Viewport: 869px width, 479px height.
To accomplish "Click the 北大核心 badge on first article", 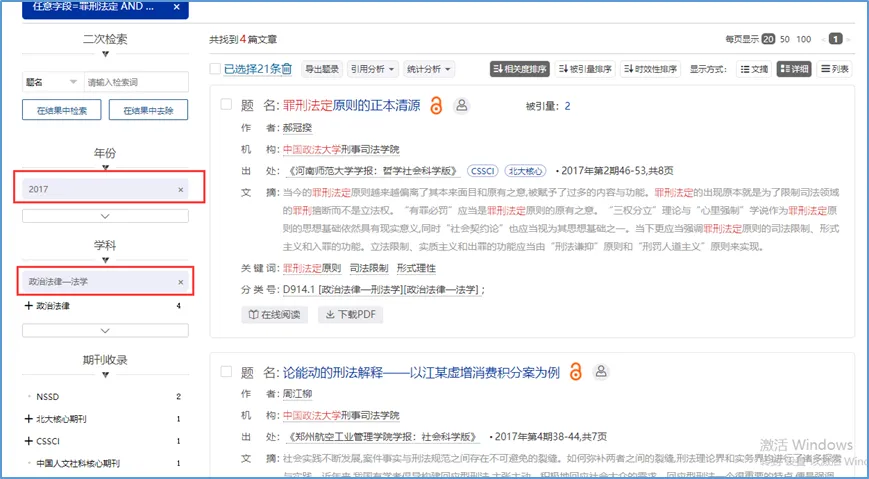I will click(525, 171).
